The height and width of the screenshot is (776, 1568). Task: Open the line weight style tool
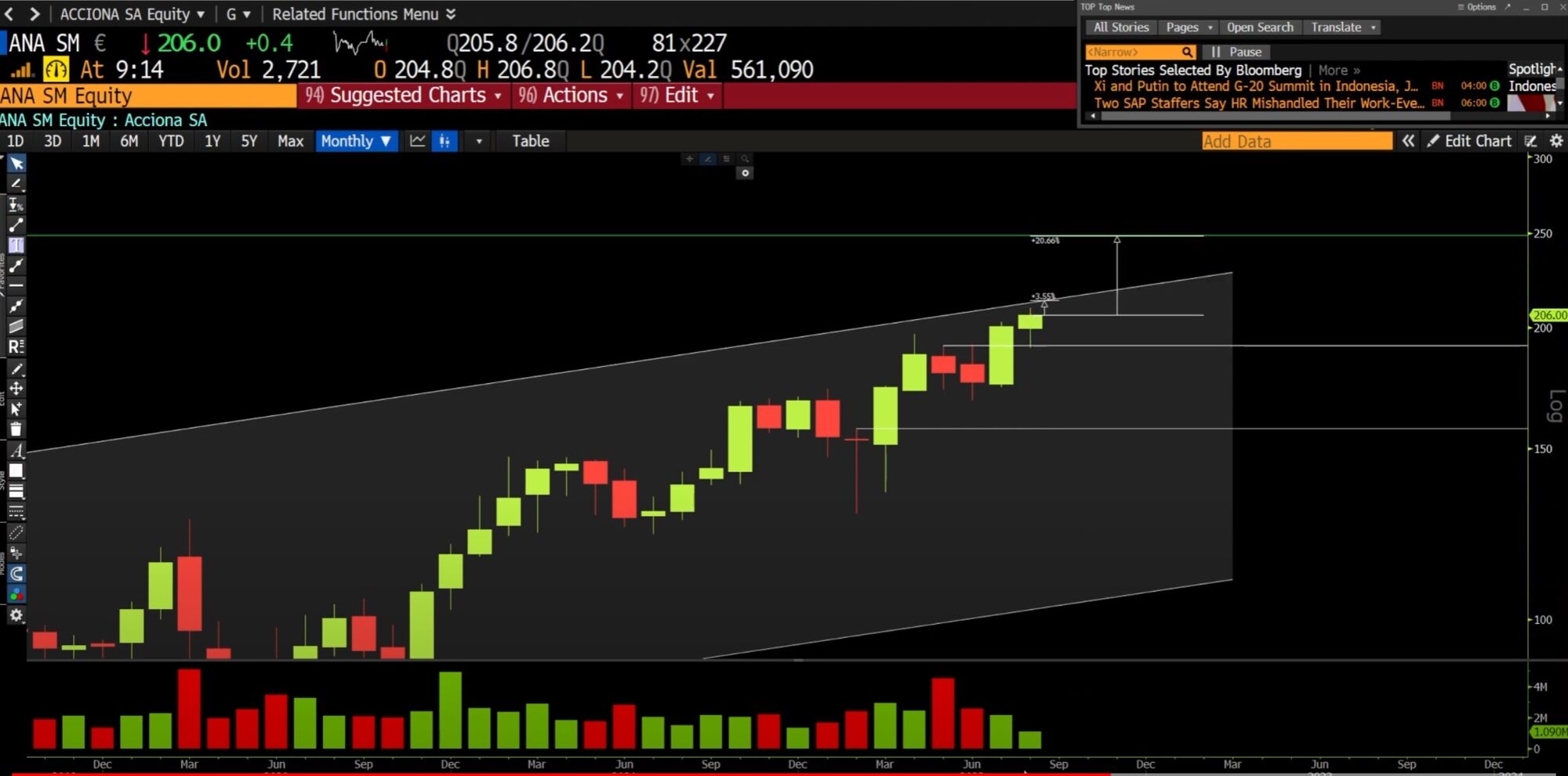pyautogui.click(x=16, y=491)
